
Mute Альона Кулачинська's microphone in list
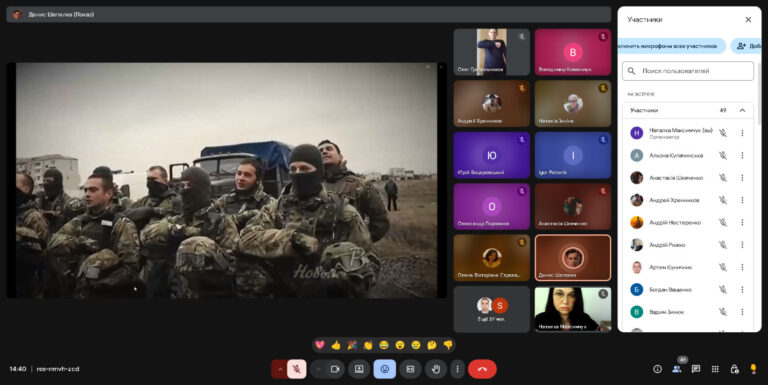click(x=722, y=155)
